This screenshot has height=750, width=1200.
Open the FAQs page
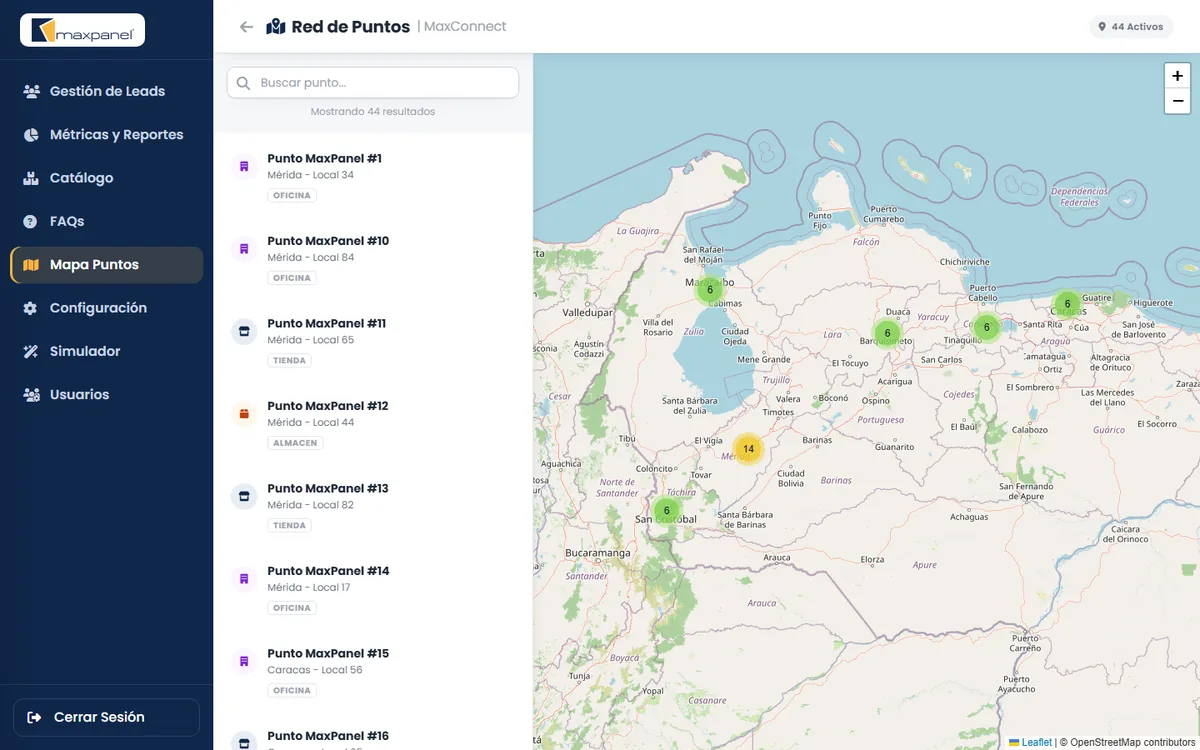[x=106, y=221]
